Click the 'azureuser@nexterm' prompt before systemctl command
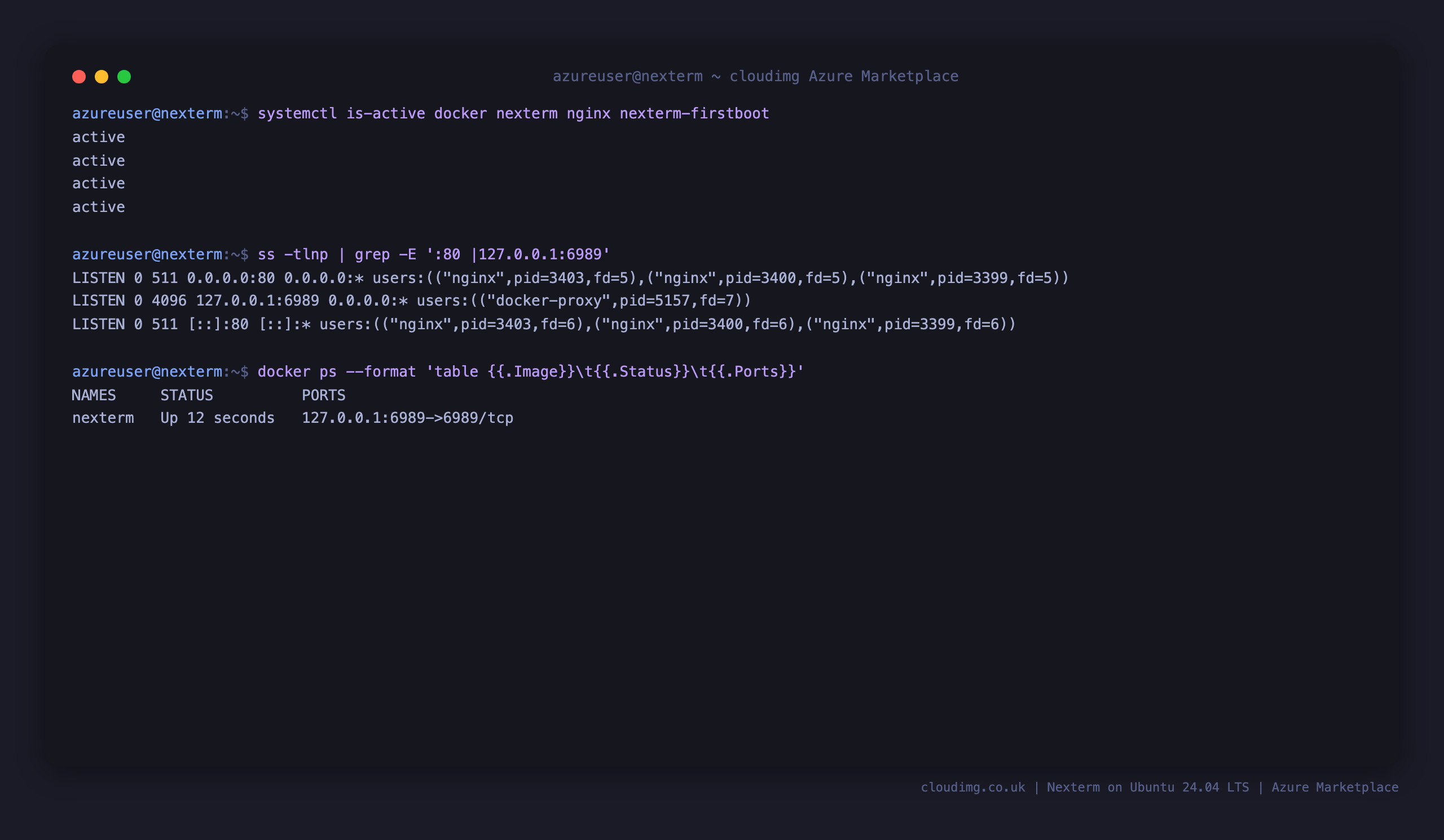Screen dimensions: 1444x840 click(147, 113)
